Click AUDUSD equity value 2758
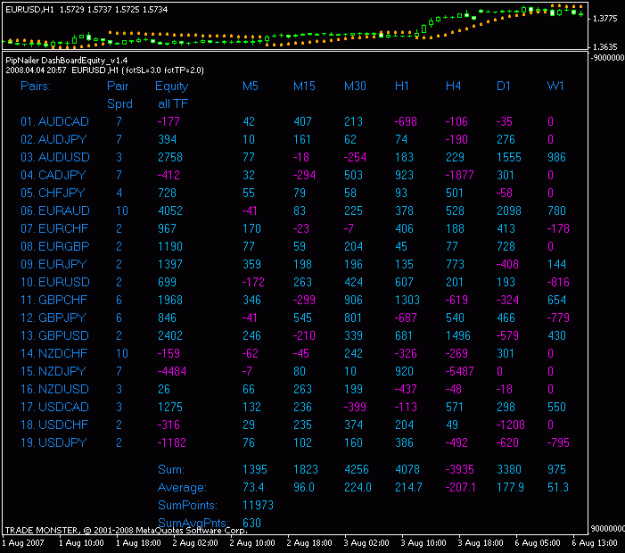Viewport: 625px width, 553px height. click(170, 157)
